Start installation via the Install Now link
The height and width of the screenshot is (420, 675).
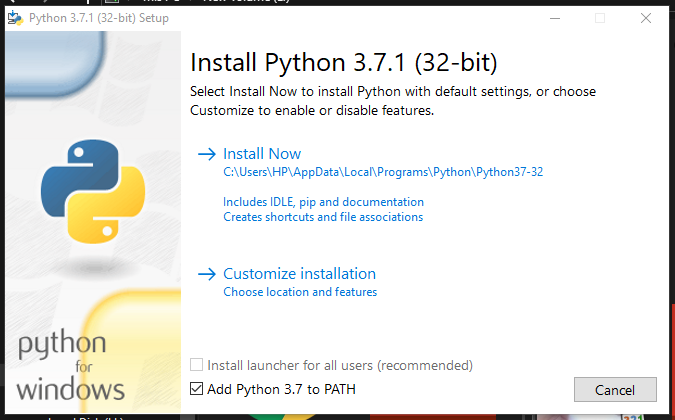coord(261,154)
